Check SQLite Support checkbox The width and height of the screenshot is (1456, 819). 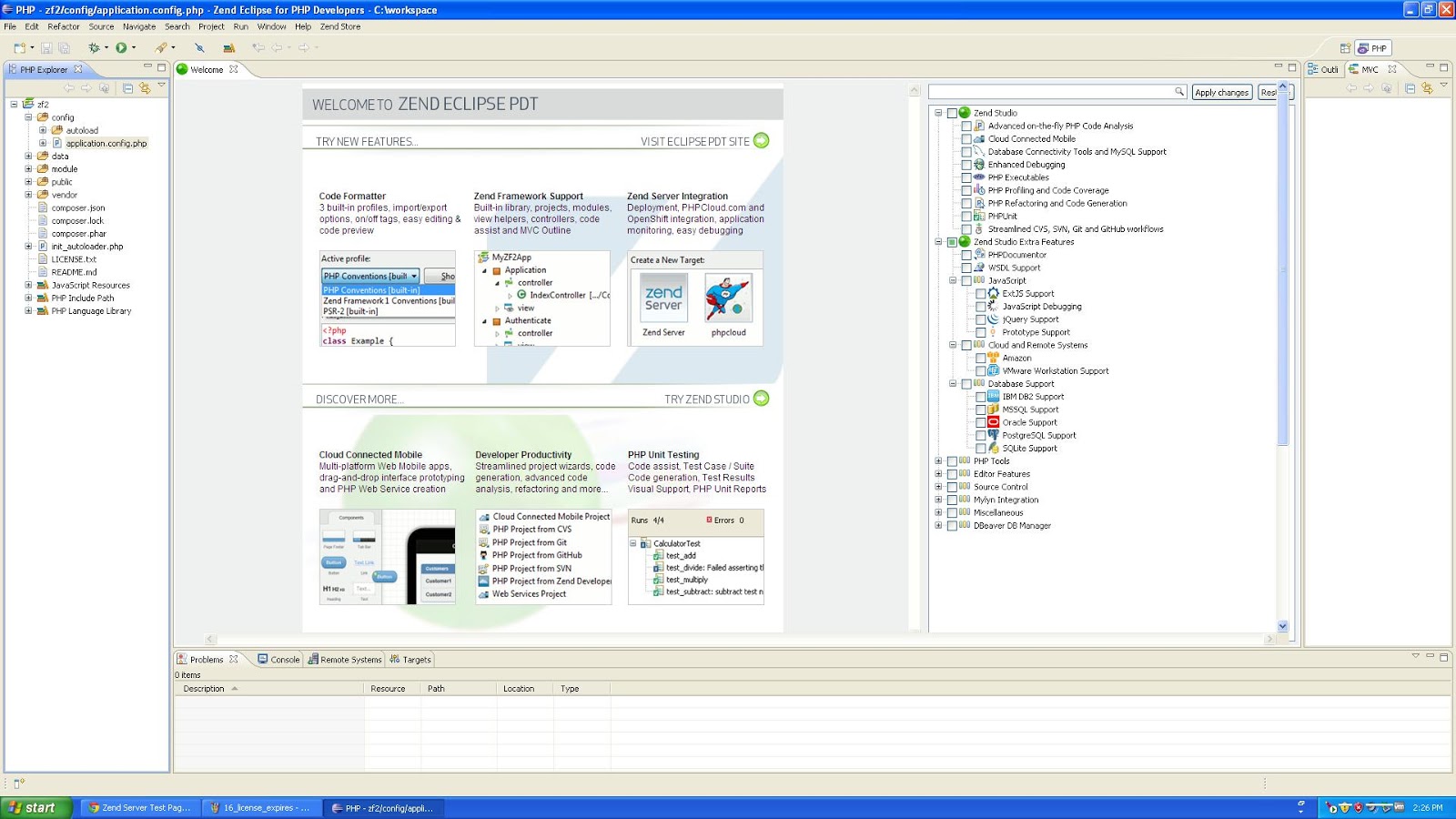click(981, 449)
